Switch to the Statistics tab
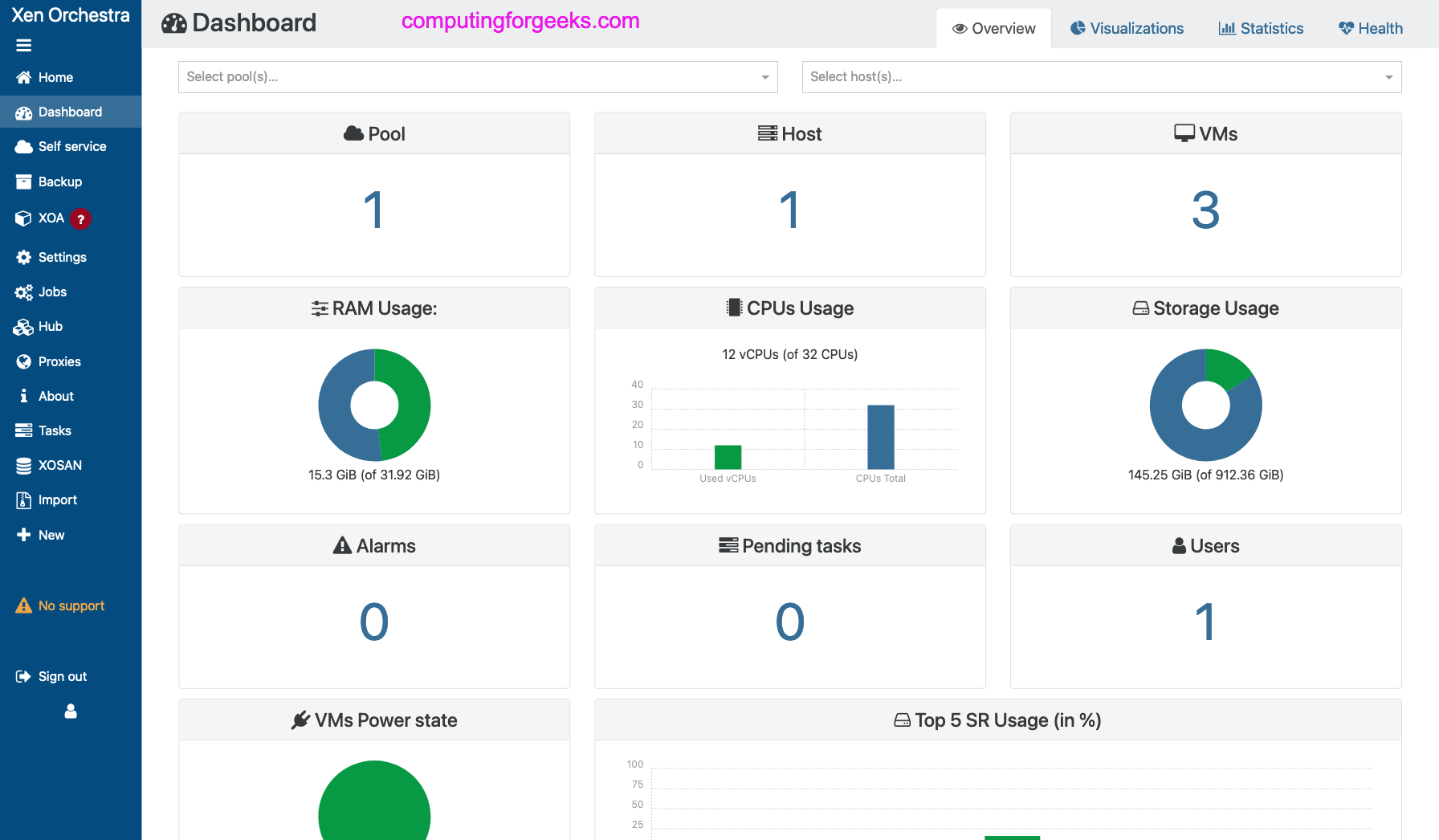This screenshot has height=840, width=1439. (1261, 28)
